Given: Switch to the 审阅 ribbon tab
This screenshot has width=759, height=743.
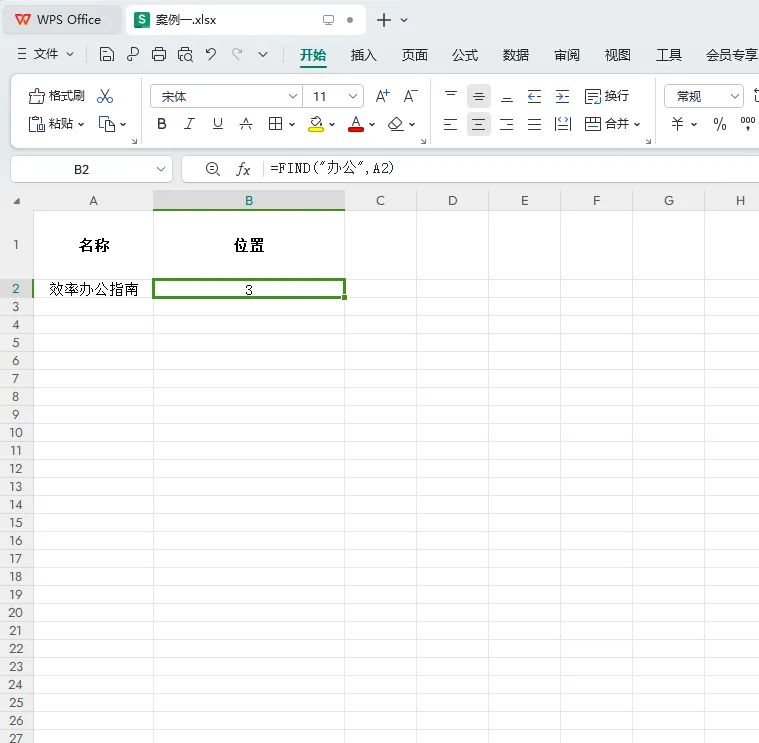Looking at the screenshot, I should click(567, 55).
